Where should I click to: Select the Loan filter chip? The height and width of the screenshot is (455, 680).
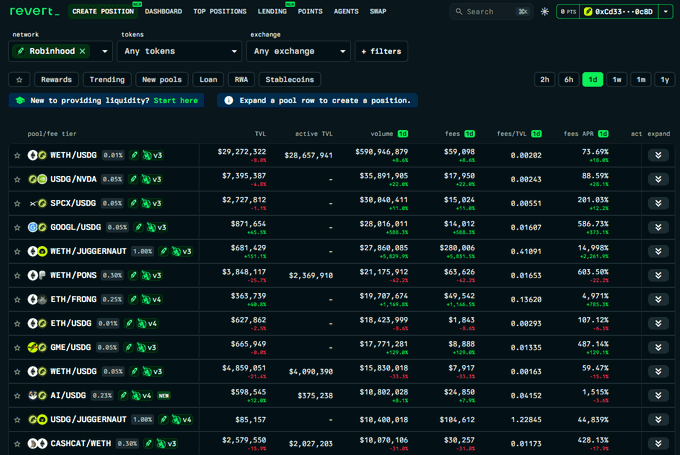(208, 79)
